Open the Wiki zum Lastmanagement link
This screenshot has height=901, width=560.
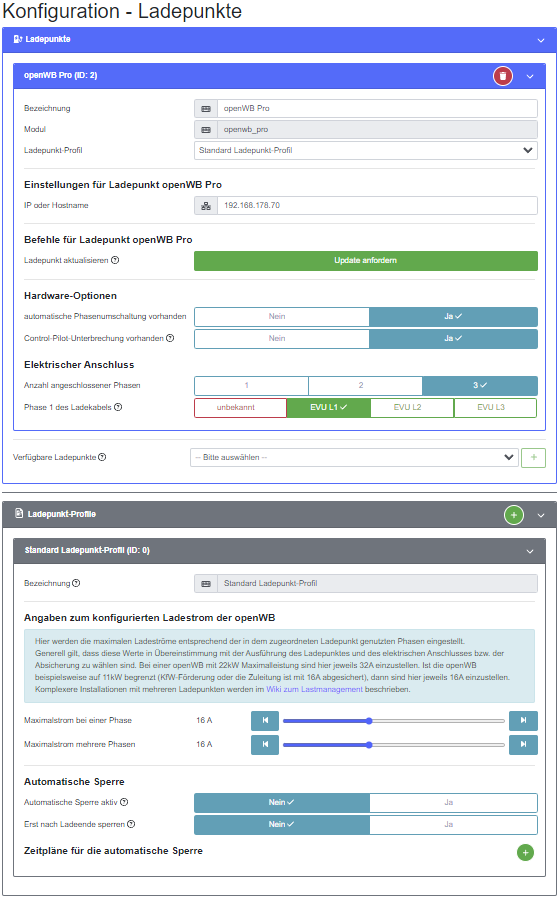pos(314,690)
